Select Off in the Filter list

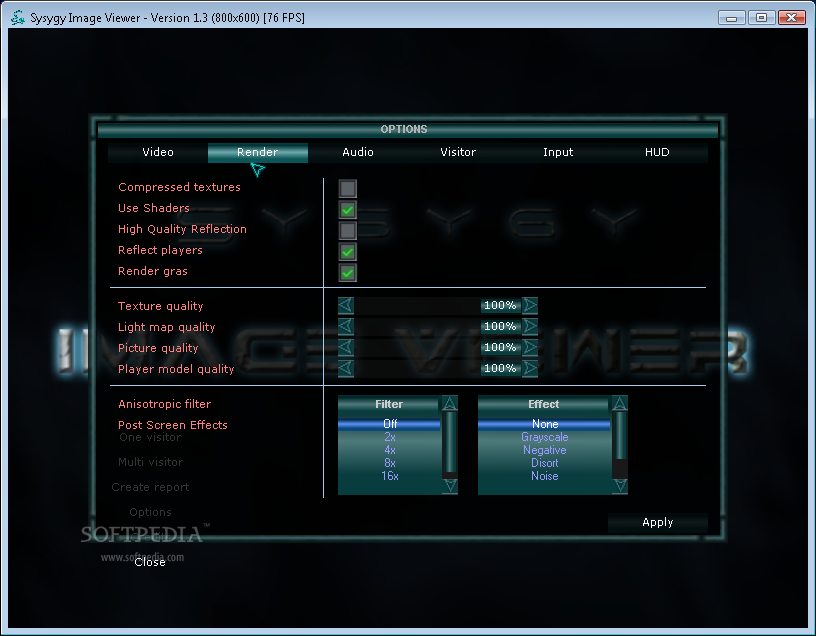[x=390, y=424]
